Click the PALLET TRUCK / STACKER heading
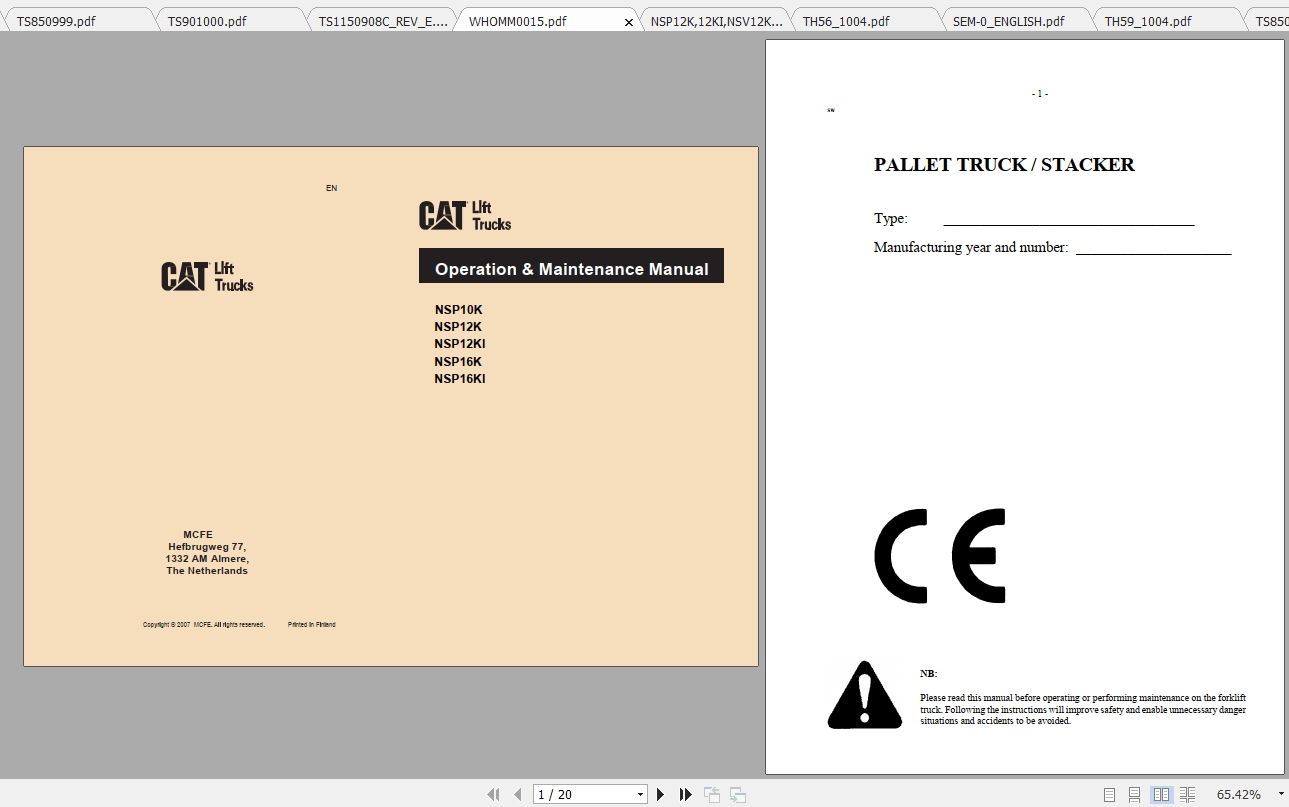 tap(1004, 165)
